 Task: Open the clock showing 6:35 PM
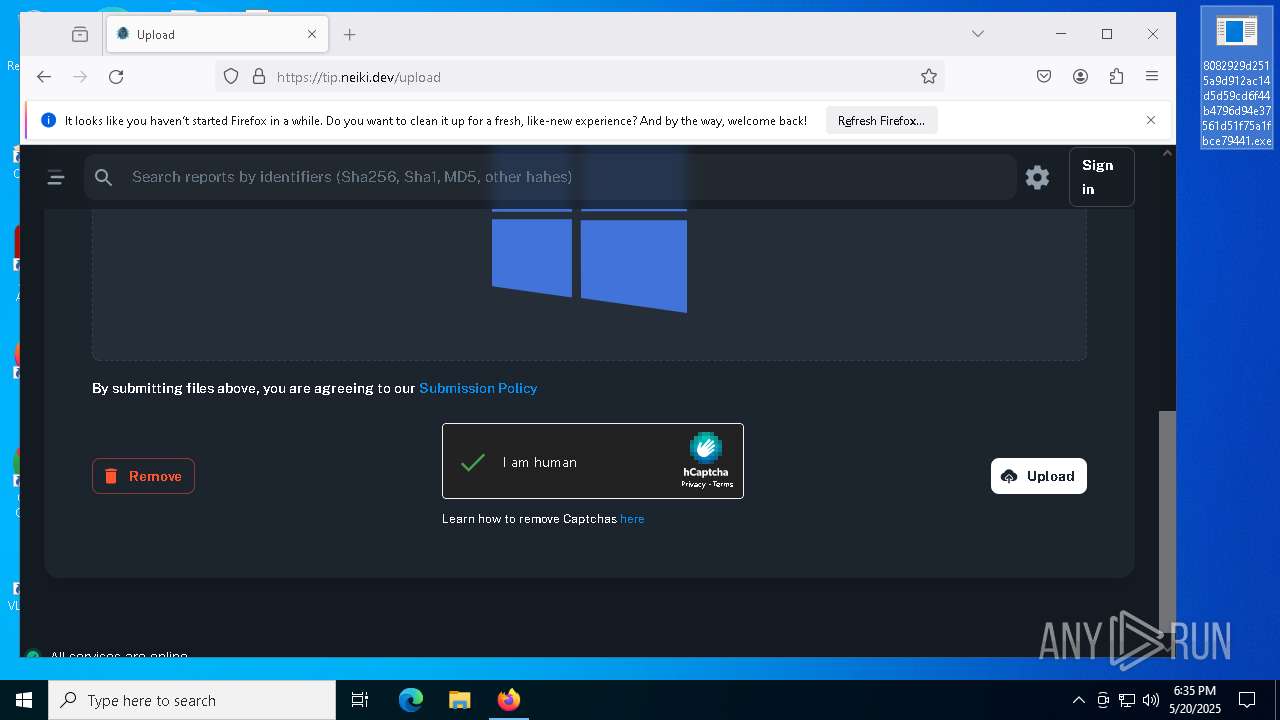(x=1195, y=699)
